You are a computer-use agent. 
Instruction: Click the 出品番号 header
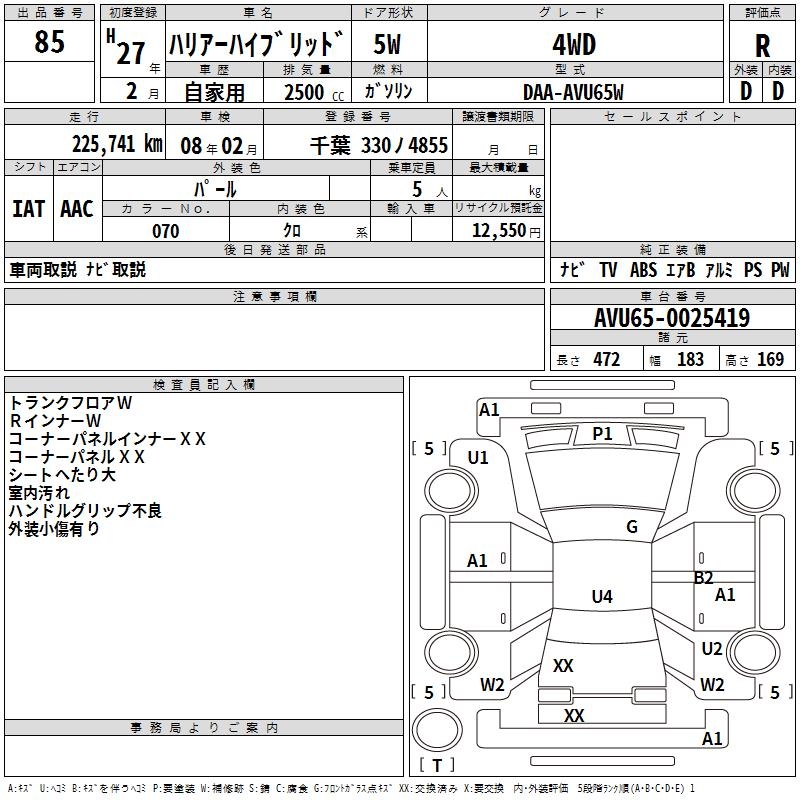49,13
